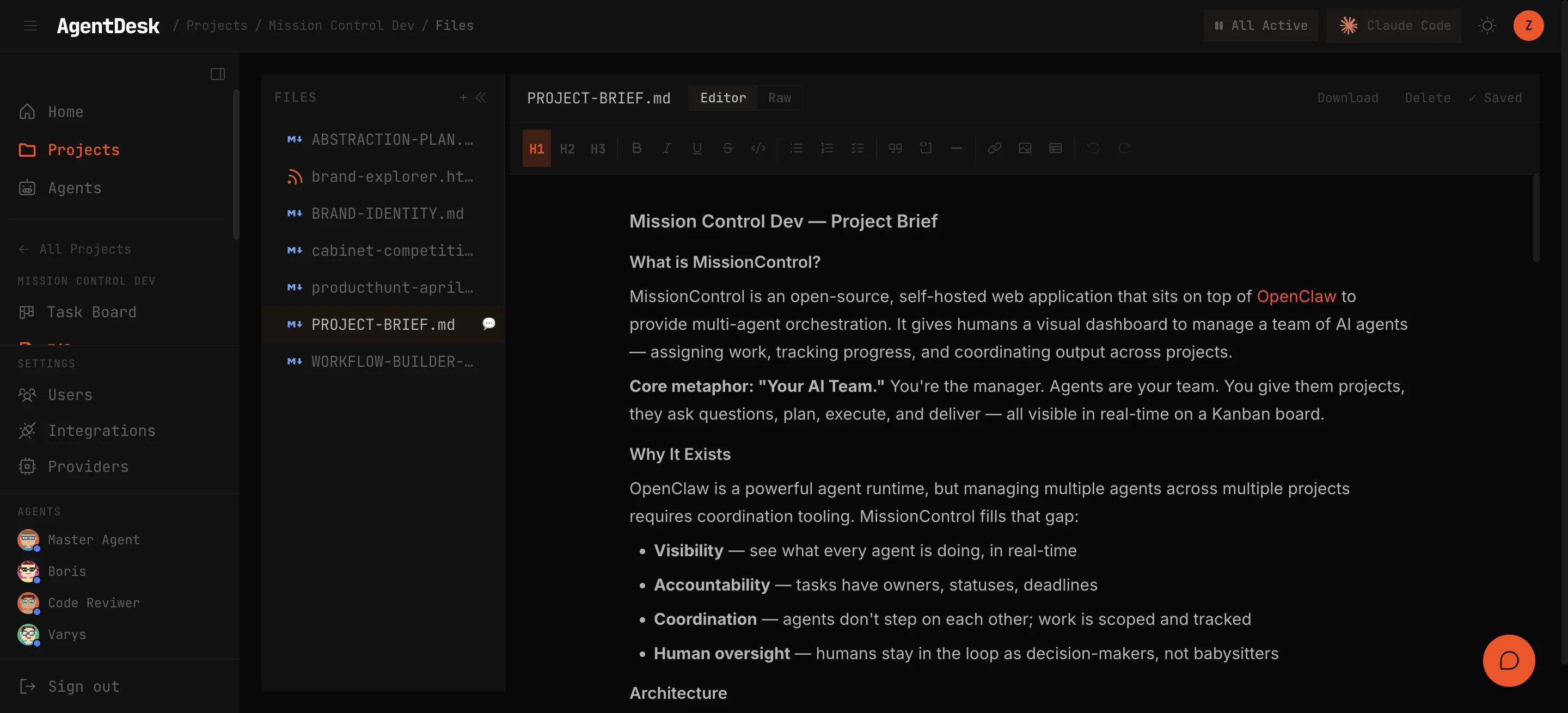Apply Heading 2 formatting with the H2 button
The height and width of the screenshot is (713, 1568).
coord(567,149)
